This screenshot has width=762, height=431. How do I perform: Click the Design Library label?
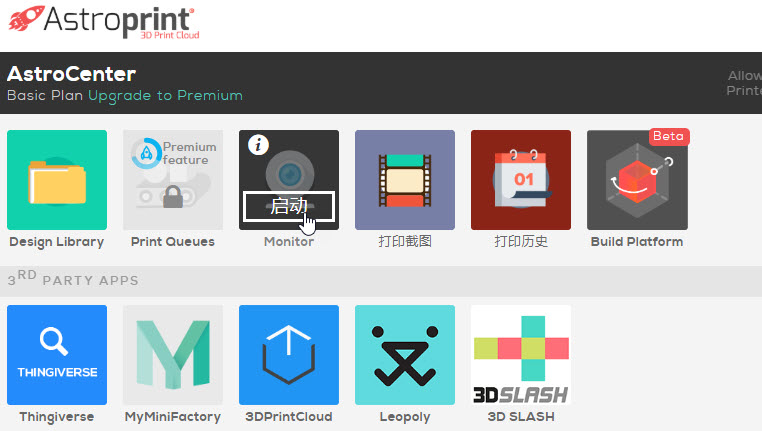coord(57,242)
